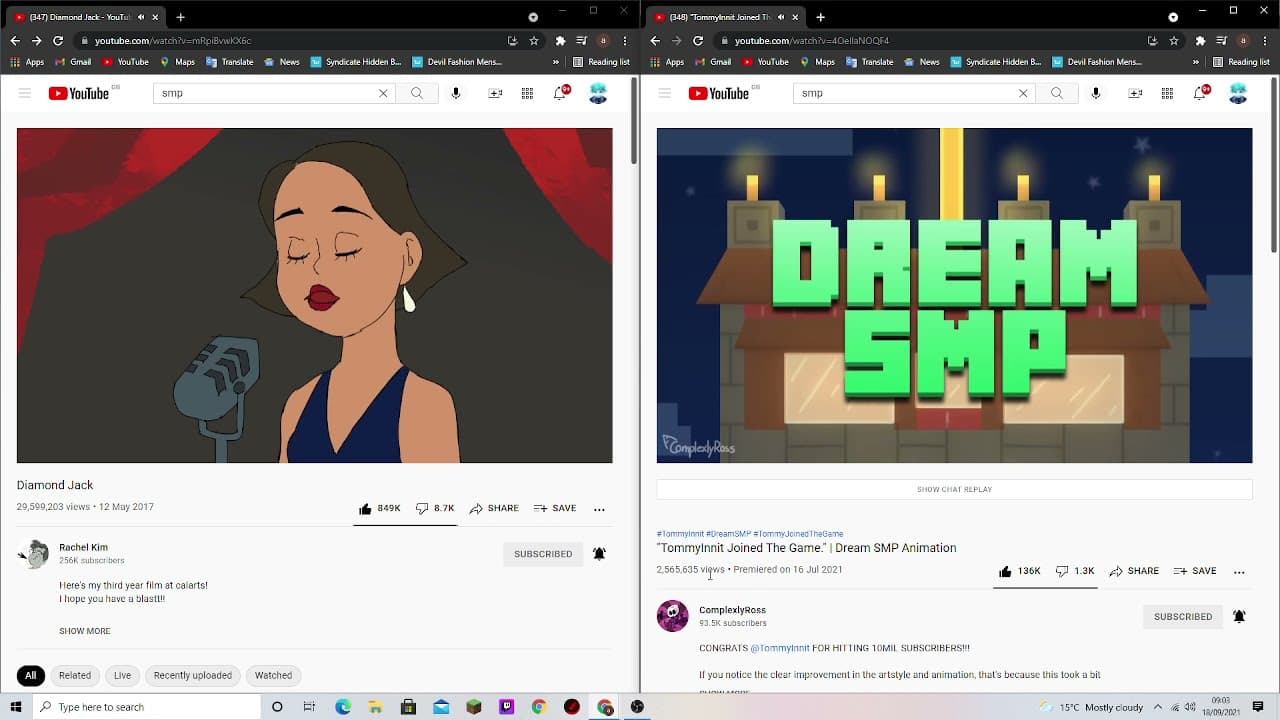Viewport: 1280px width, 720px height.
Task: Share the TommyInnit Dream SMP animation
Action: [1134, 571]
